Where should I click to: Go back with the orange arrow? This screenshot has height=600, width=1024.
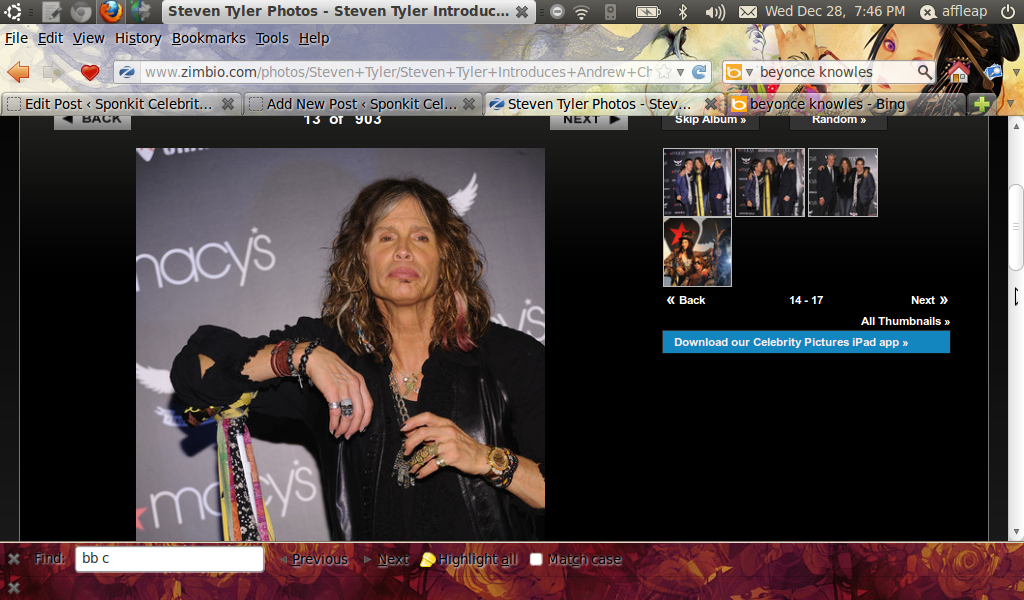point(19,72)
